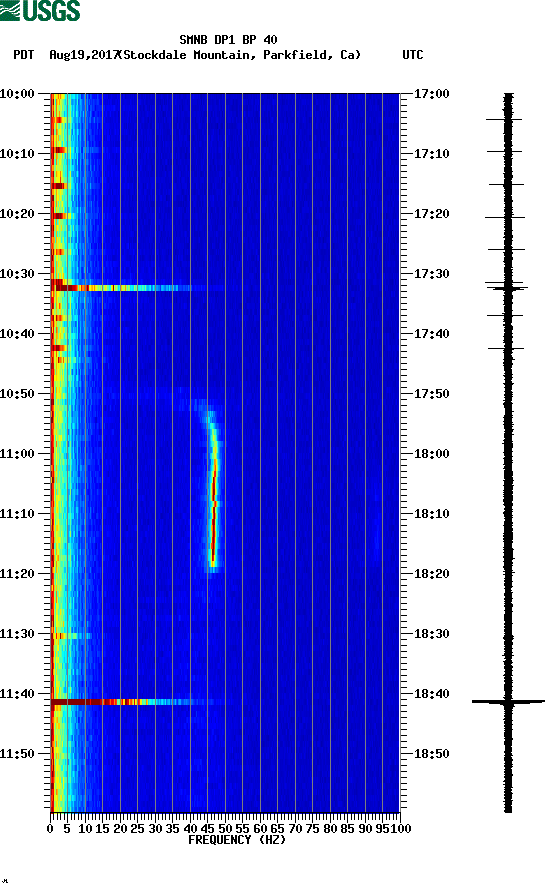Click the 50 Hz frequency axis label
The width and height of the screenshot is (552, 892).
tap(225, 828)
